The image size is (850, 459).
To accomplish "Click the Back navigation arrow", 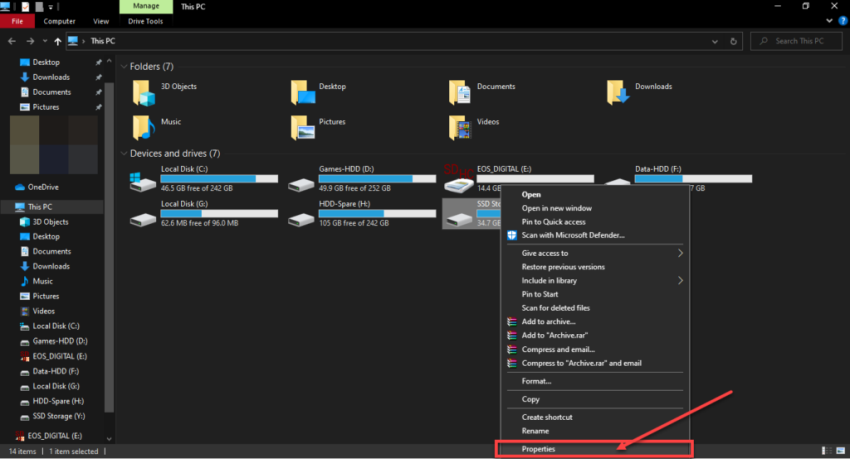I will [x=12, y=41].
